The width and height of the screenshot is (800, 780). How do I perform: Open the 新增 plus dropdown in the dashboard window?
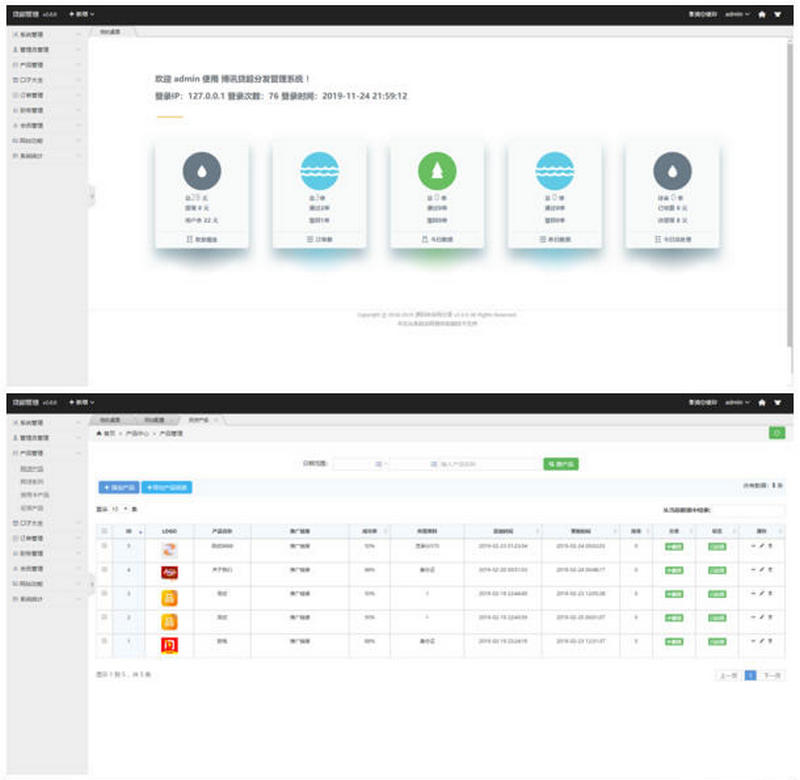coord(82,14)
